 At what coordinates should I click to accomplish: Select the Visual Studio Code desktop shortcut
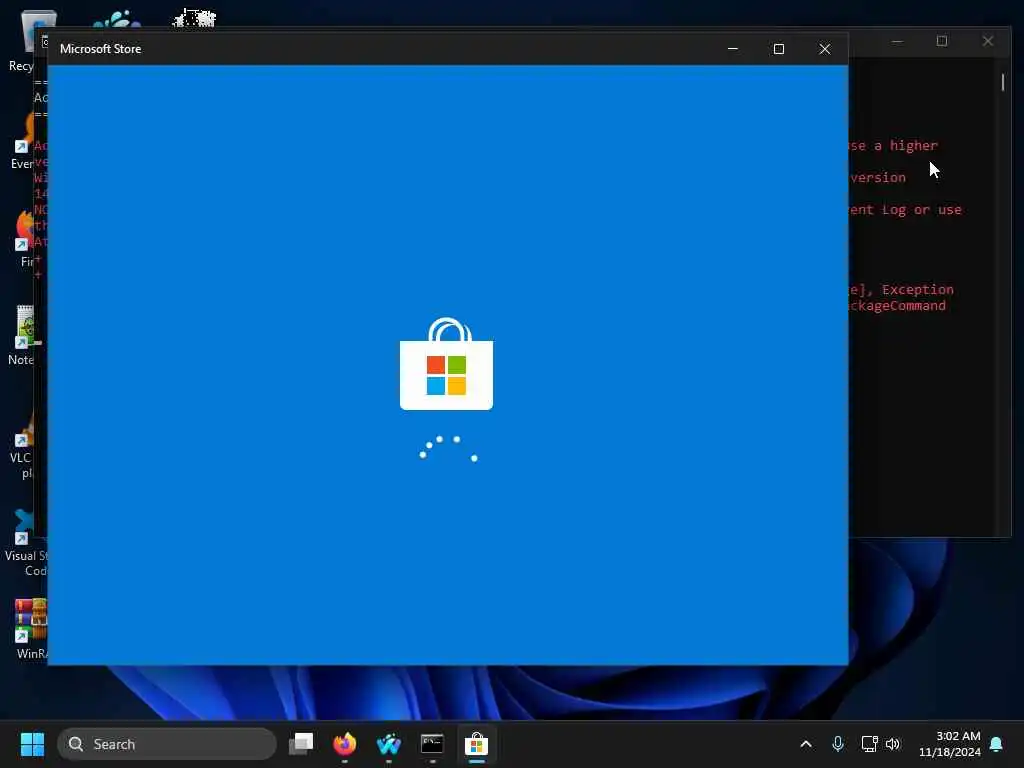[x=25, y=543]
